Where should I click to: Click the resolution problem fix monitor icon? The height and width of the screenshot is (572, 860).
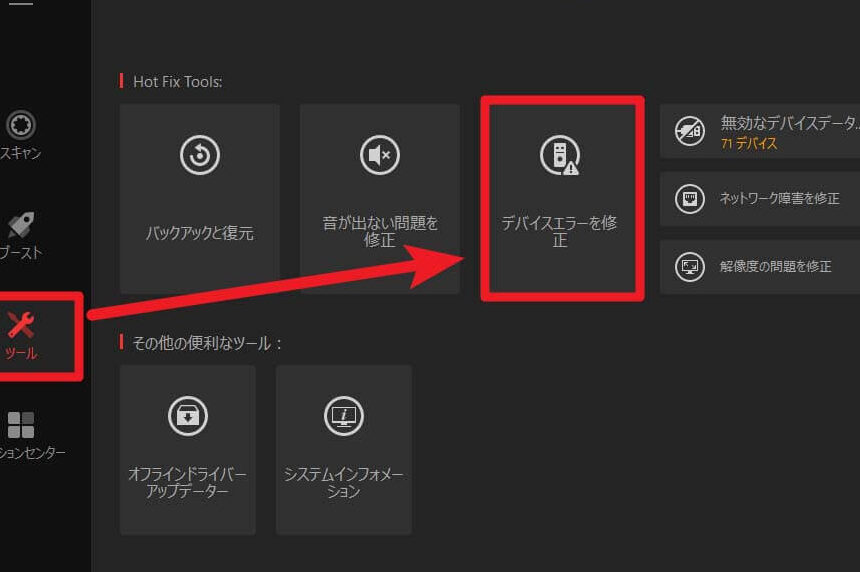pyautogui.click(x=690, y=267)
